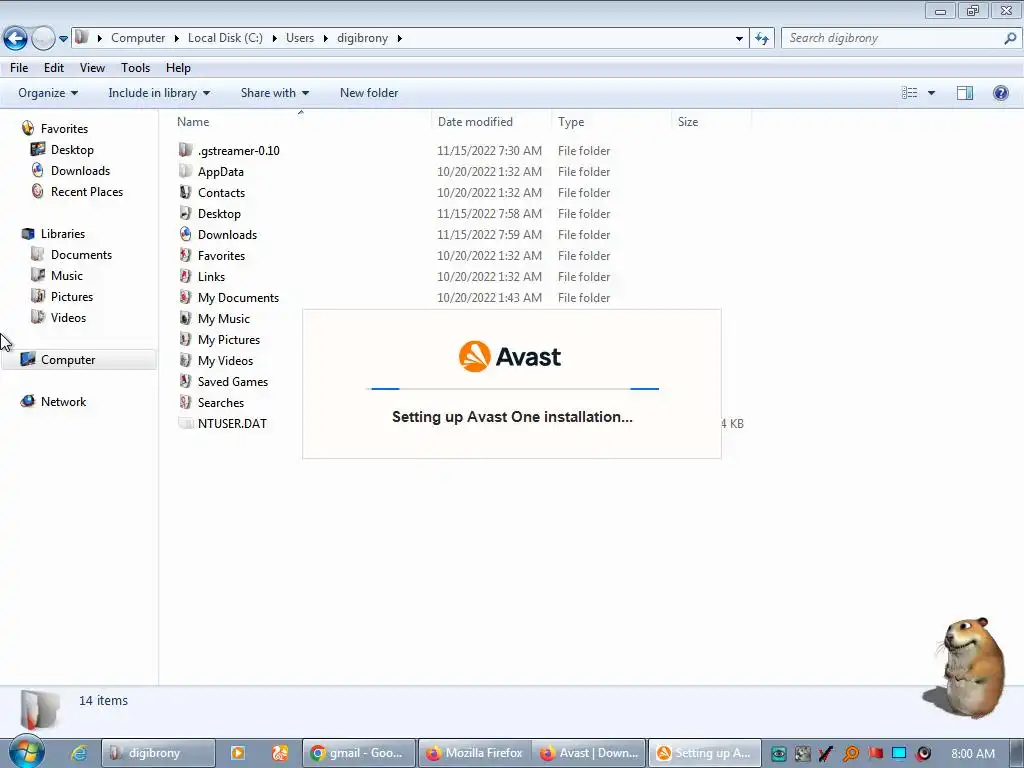Open the Tools menu
Viewport: 1024px width, 768px height.
pos(135,68)
